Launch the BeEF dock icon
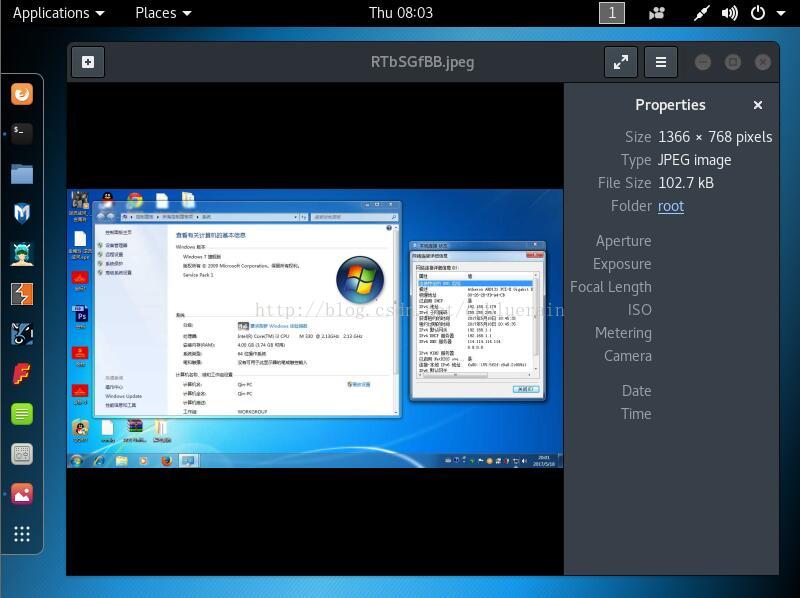Viewport: 800px width, 598px height. [x=22, y=334]
